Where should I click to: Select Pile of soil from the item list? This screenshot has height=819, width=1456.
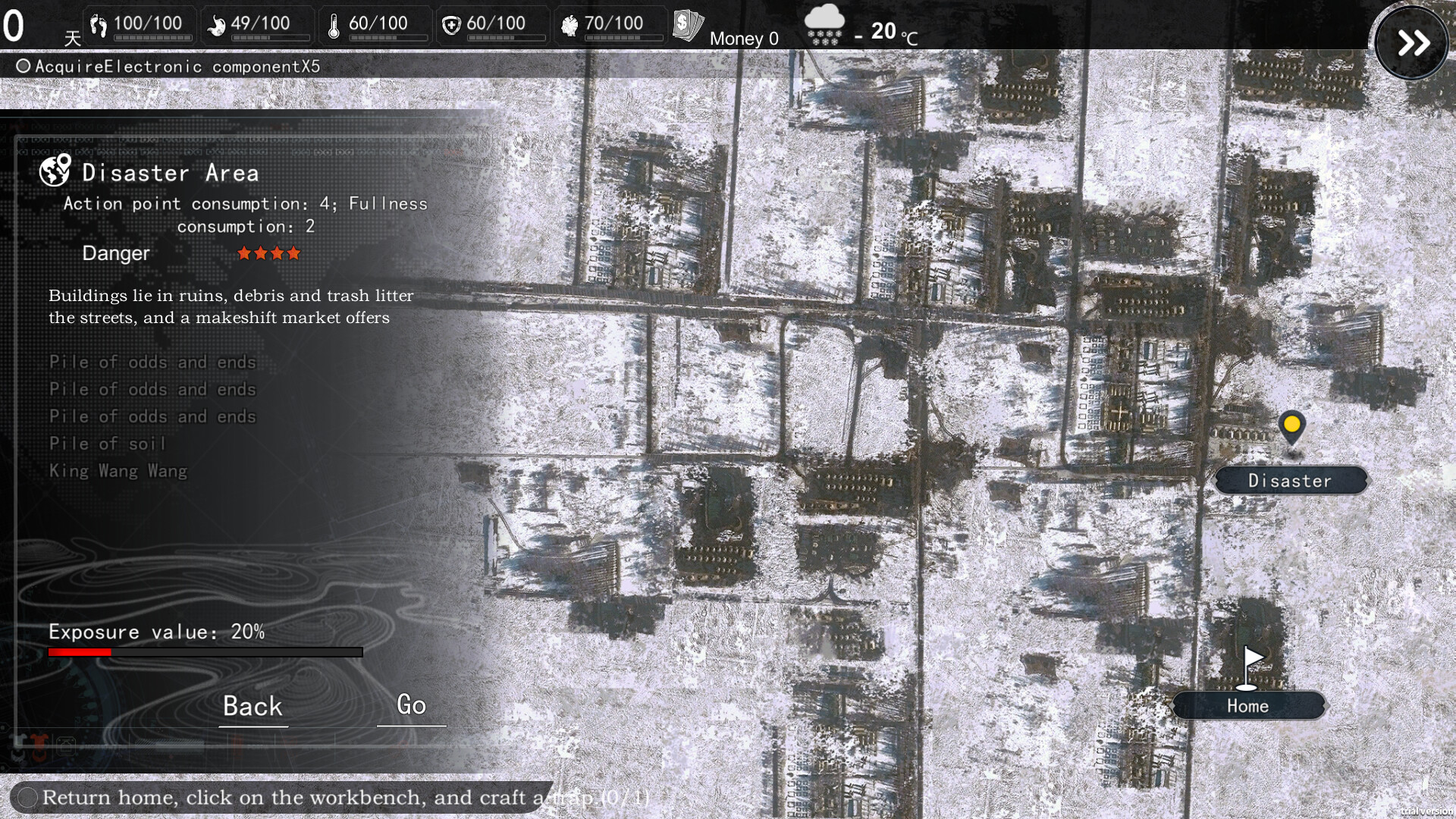tap(107, 444)
